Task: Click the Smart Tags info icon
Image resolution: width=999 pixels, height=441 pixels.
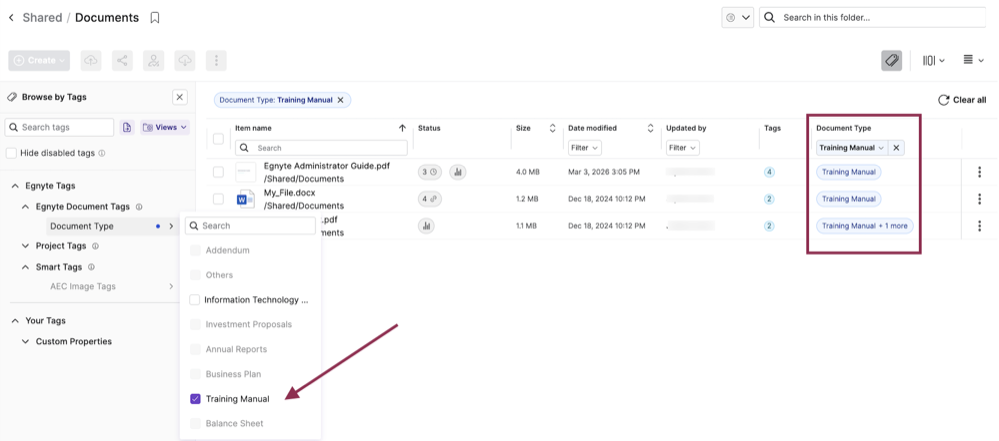Action: click(x=91, y=267)
